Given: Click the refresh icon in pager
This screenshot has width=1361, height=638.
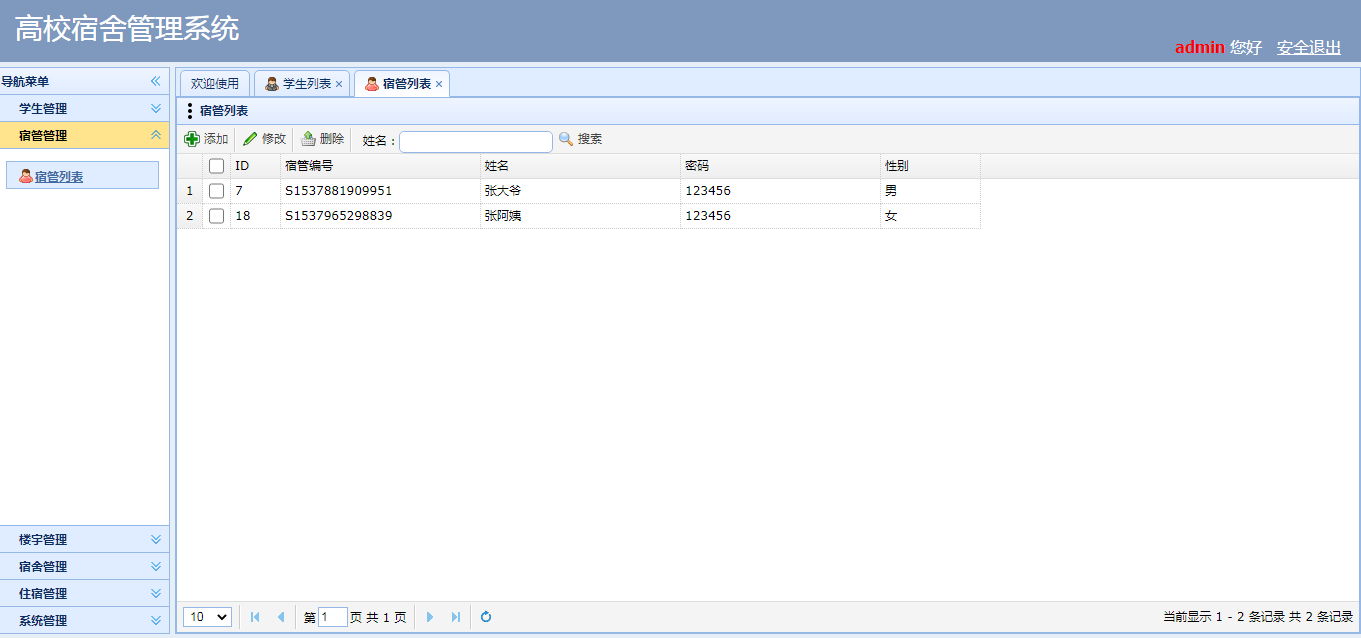Looking at the screenshot, I should coord(486,617).
